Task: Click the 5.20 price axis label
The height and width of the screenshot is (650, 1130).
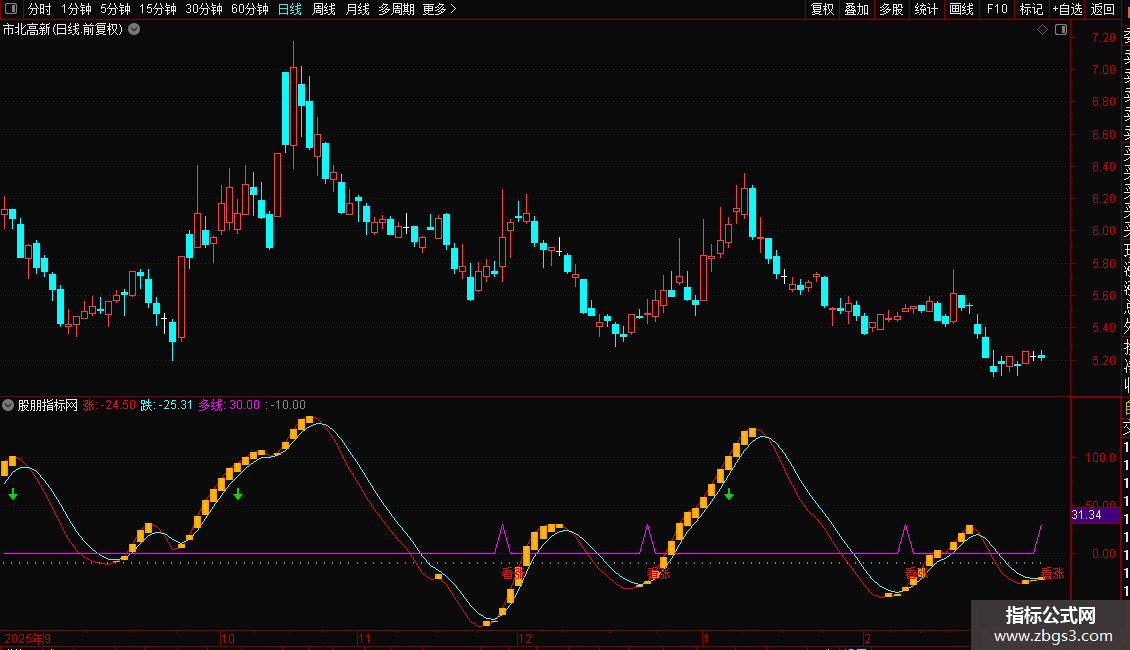Action: pos(1103,360)
